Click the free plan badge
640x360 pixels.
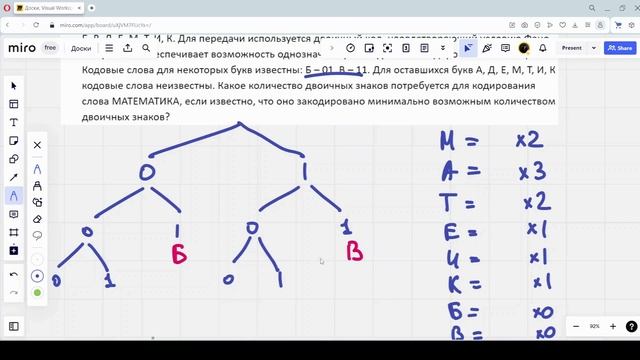click(x=50, y=48)
